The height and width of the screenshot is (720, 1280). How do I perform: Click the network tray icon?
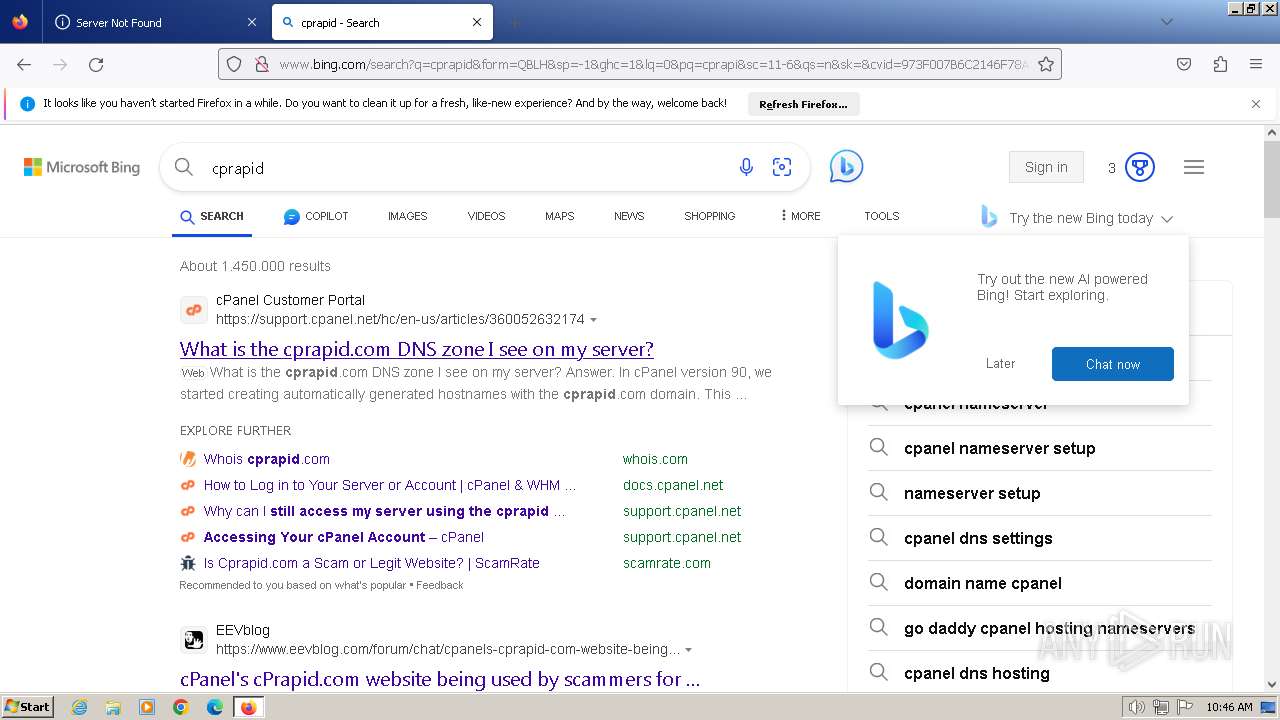pyautogui.click(x=1161, y=707)
